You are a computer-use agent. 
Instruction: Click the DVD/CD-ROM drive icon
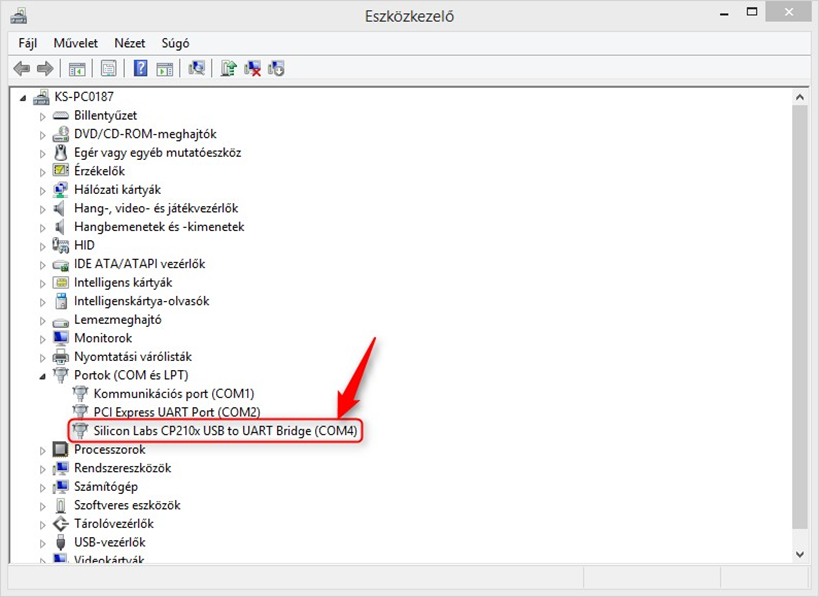[61, 134]
